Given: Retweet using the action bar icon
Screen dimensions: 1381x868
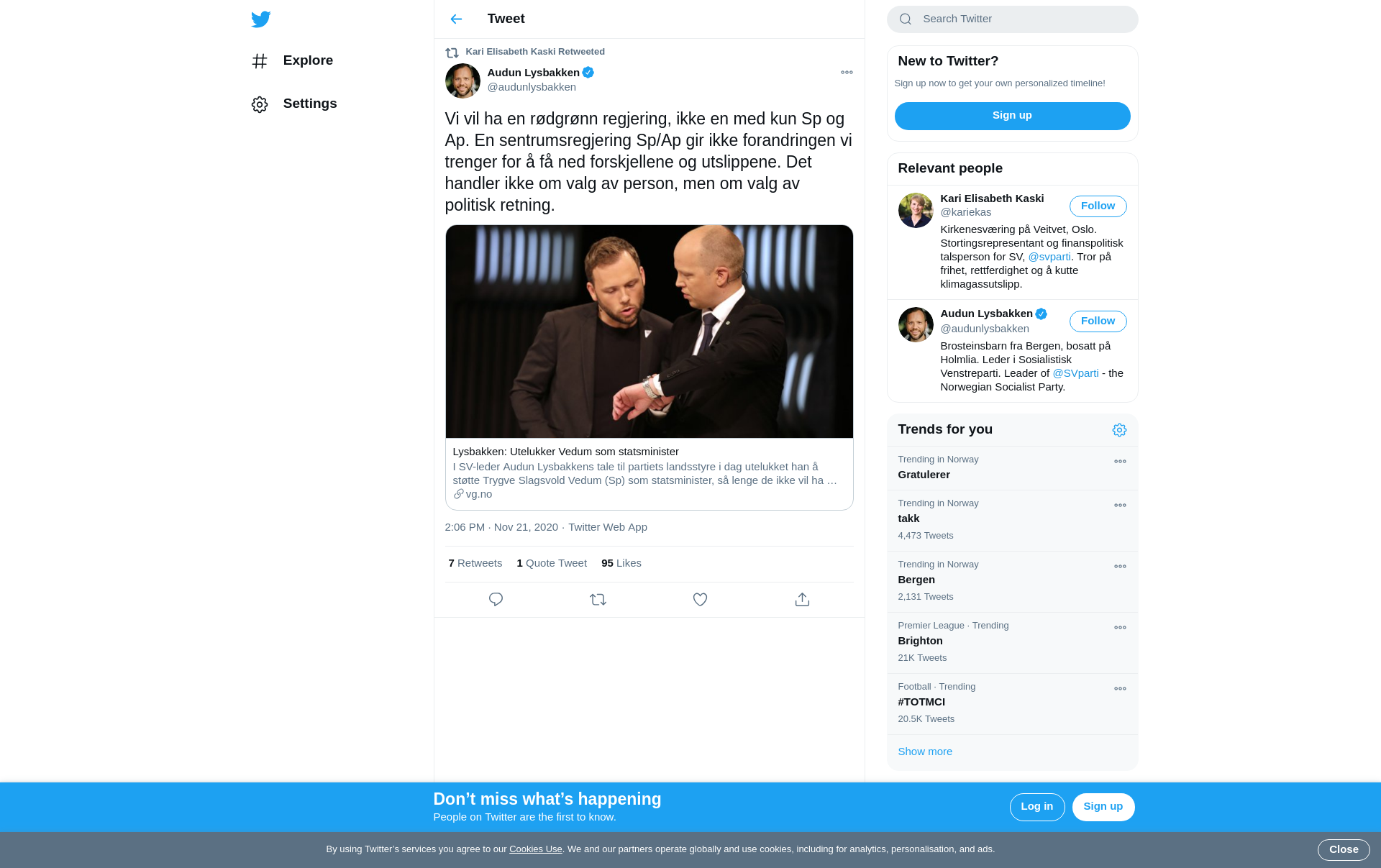Looking at the screenshot, I should pos(598,599).
